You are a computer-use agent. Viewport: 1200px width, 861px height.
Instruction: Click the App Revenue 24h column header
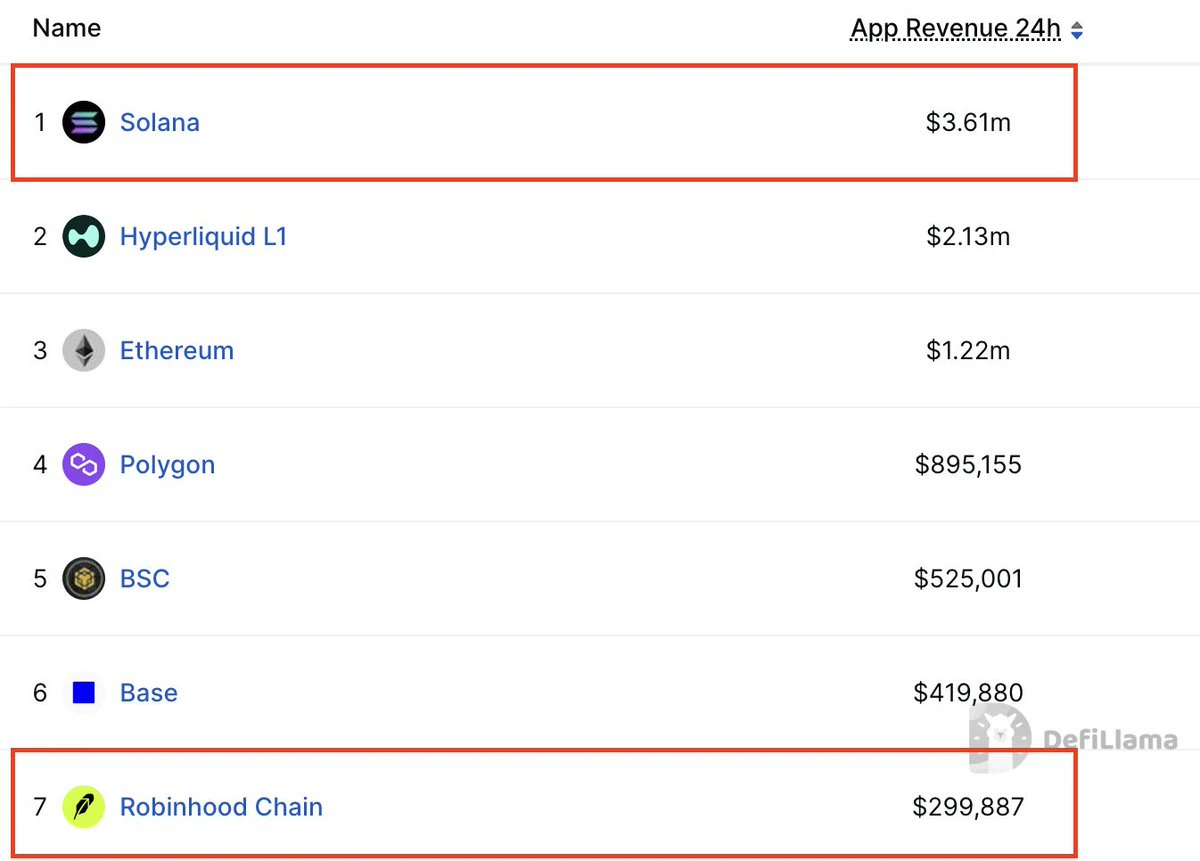(955, 30)
